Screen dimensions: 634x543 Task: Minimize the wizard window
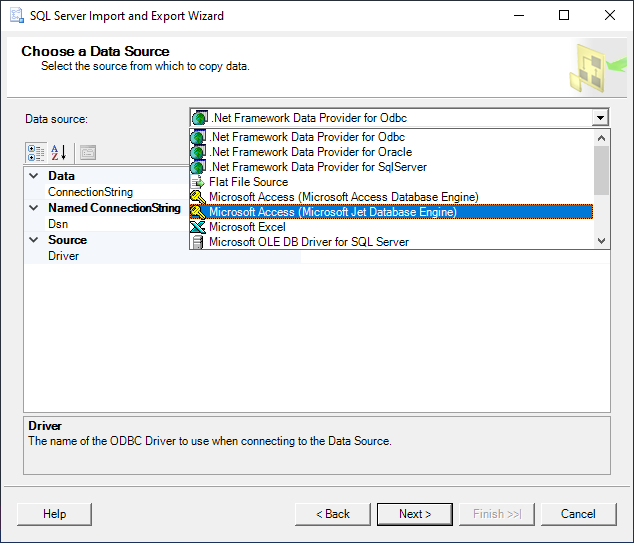click(x=519, y=15)
